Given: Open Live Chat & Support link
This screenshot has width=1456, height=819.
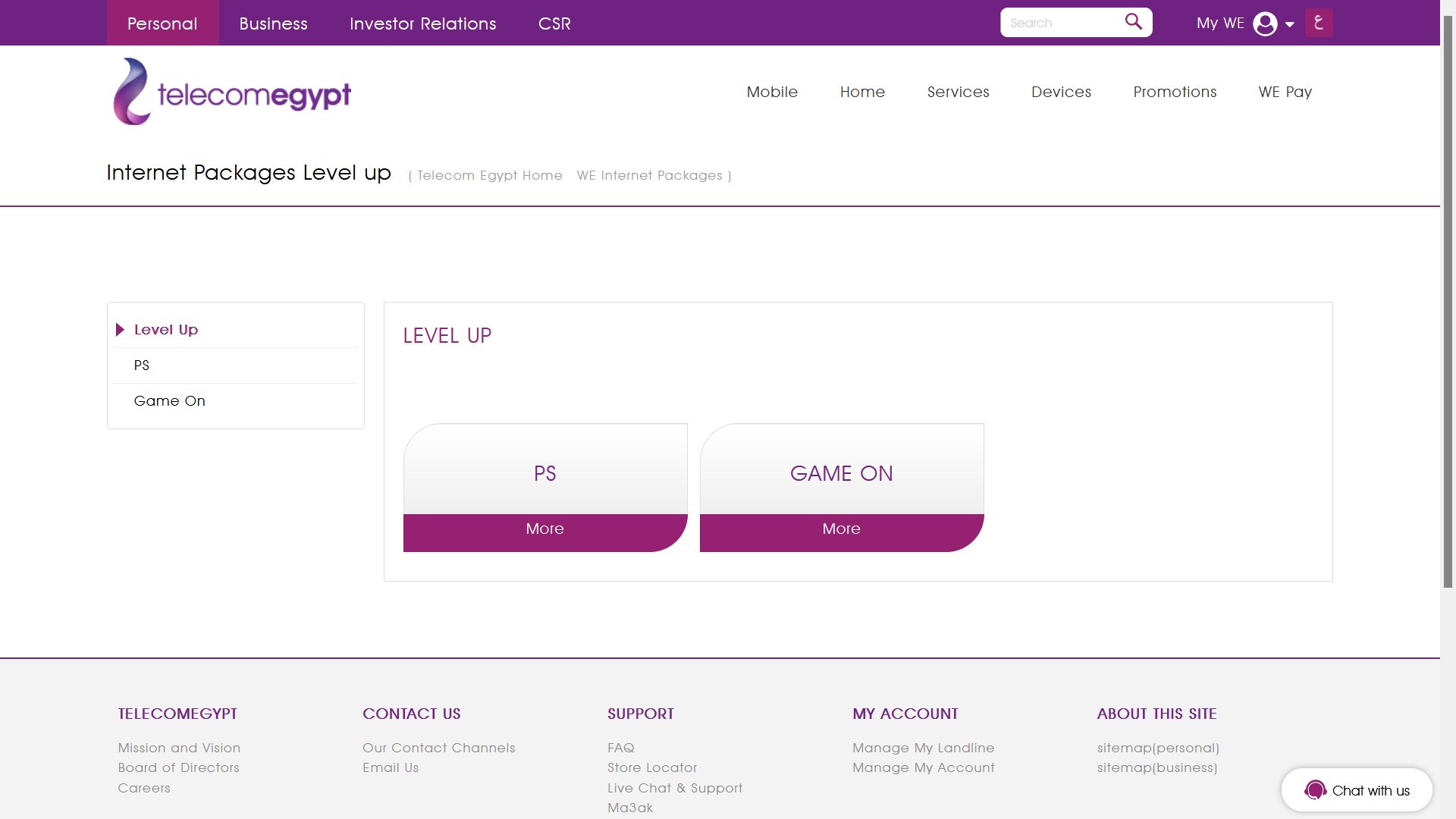Looking at the screenshot, I should coord(675,788).
